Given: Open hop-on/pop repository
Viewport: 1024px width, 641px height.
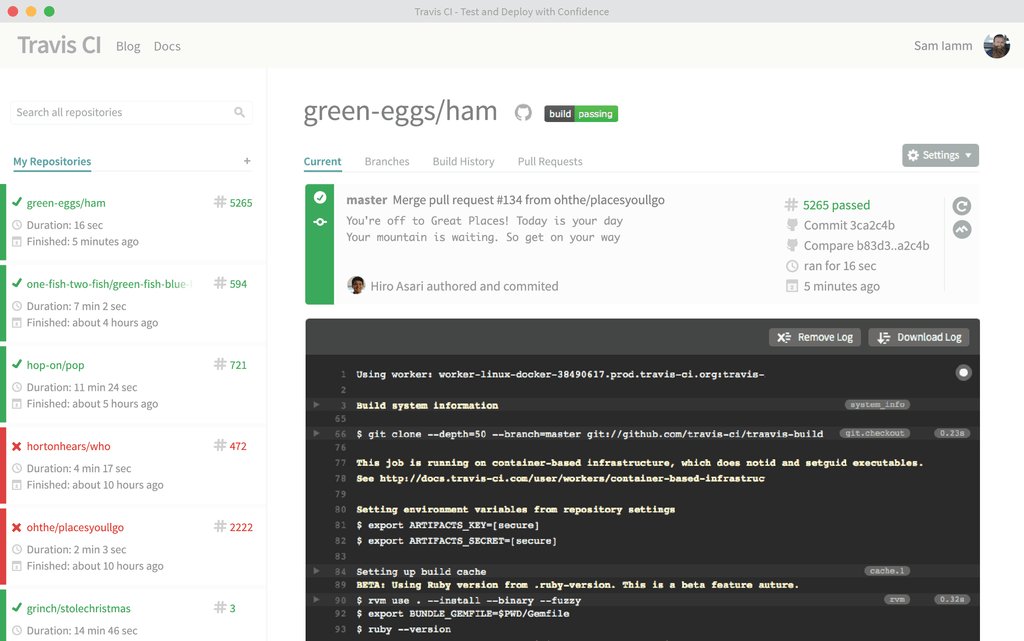Looking at the screenshot, I should (56, 365).
